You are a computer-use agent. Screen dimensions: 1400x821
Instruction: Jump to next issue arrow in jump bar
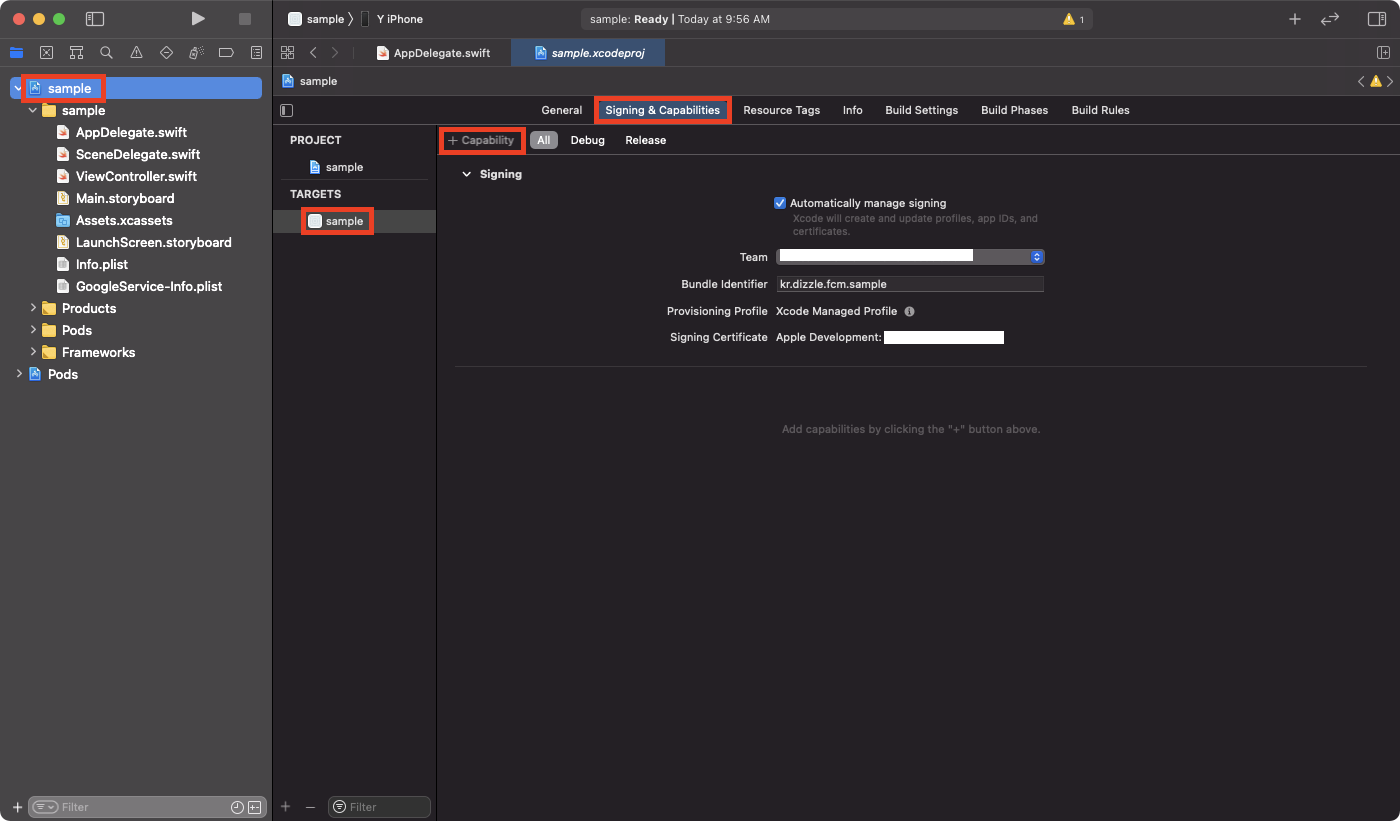[x=1390, y=81]
